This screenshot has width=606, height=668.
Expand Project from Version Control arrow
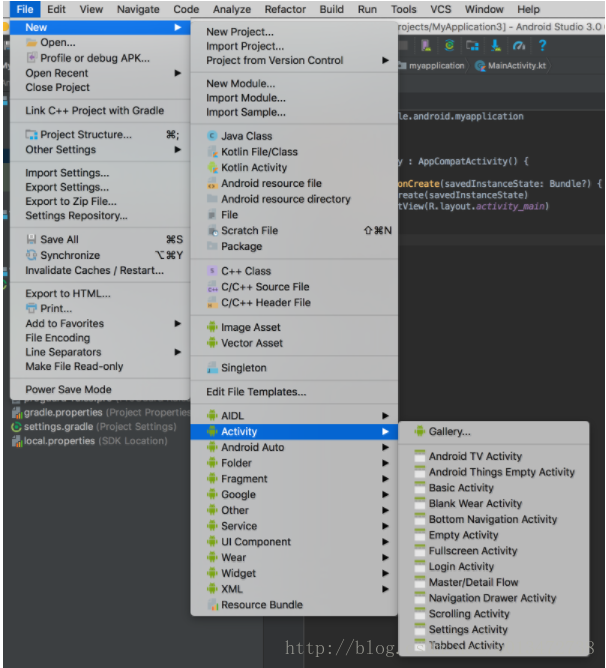tap(385, 60)
